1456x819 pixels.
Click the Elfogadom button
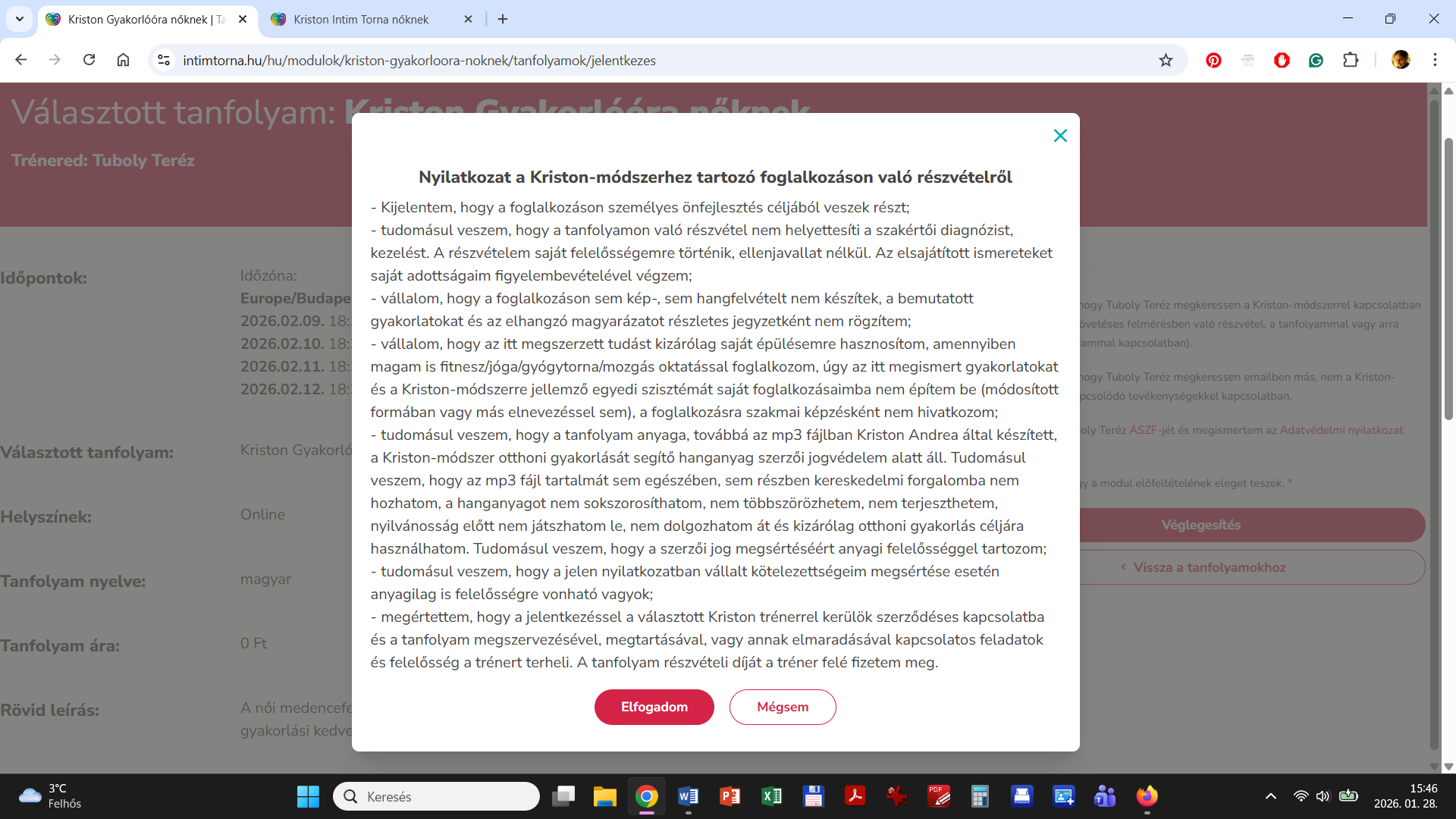coord(654,707)
